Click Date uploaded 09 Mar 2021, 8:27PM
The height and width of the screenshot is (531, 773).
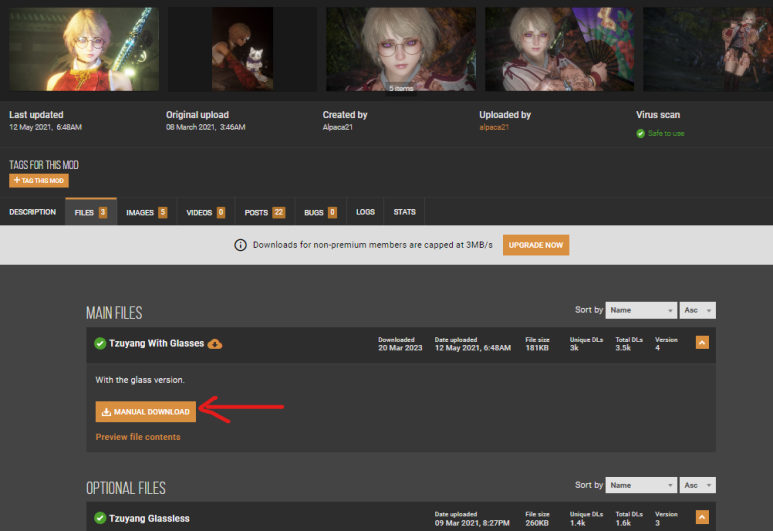point(472,523)
